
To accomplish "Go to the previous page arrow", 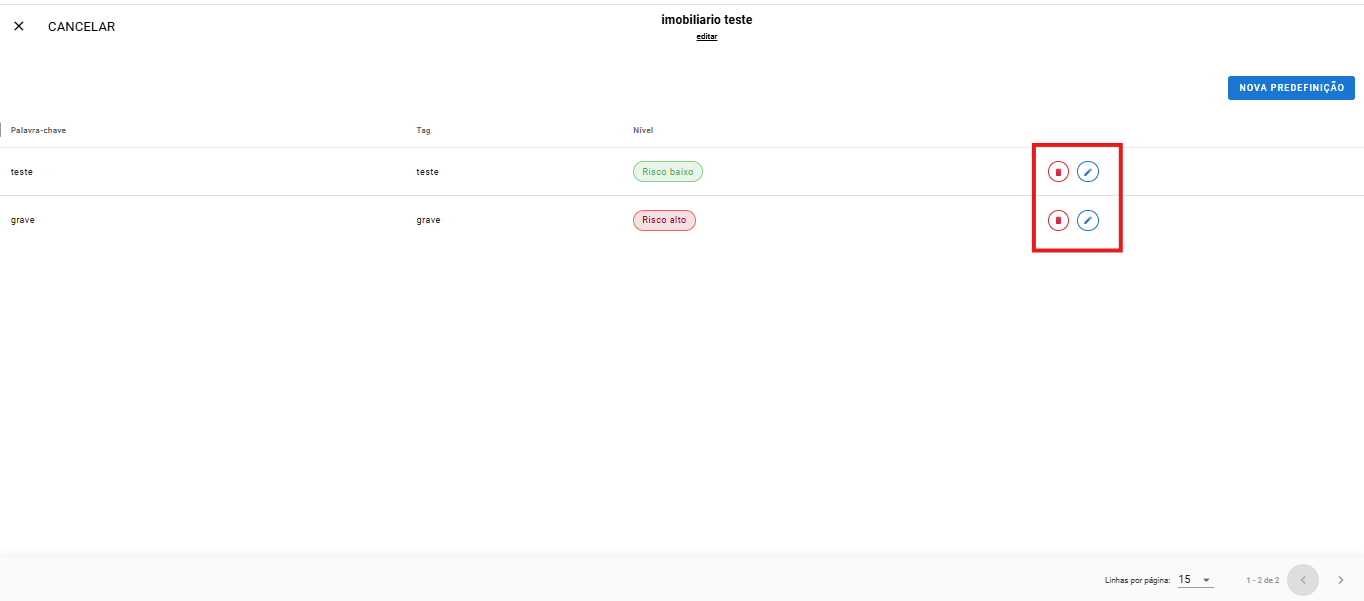I will (1303, 580).
